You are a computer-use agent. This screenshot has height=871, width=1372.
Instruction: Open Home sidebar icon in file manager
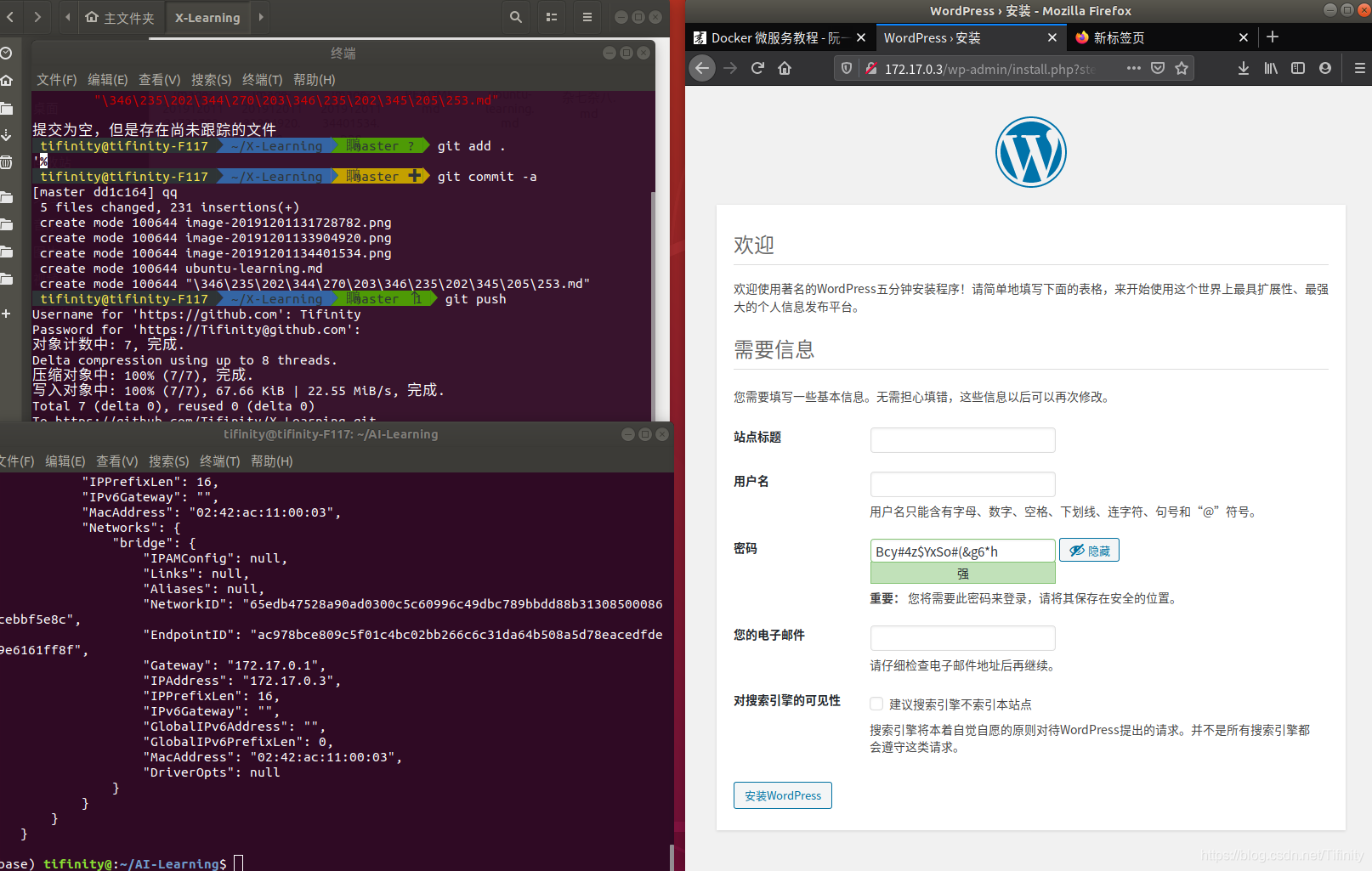[x=7, y=80]
